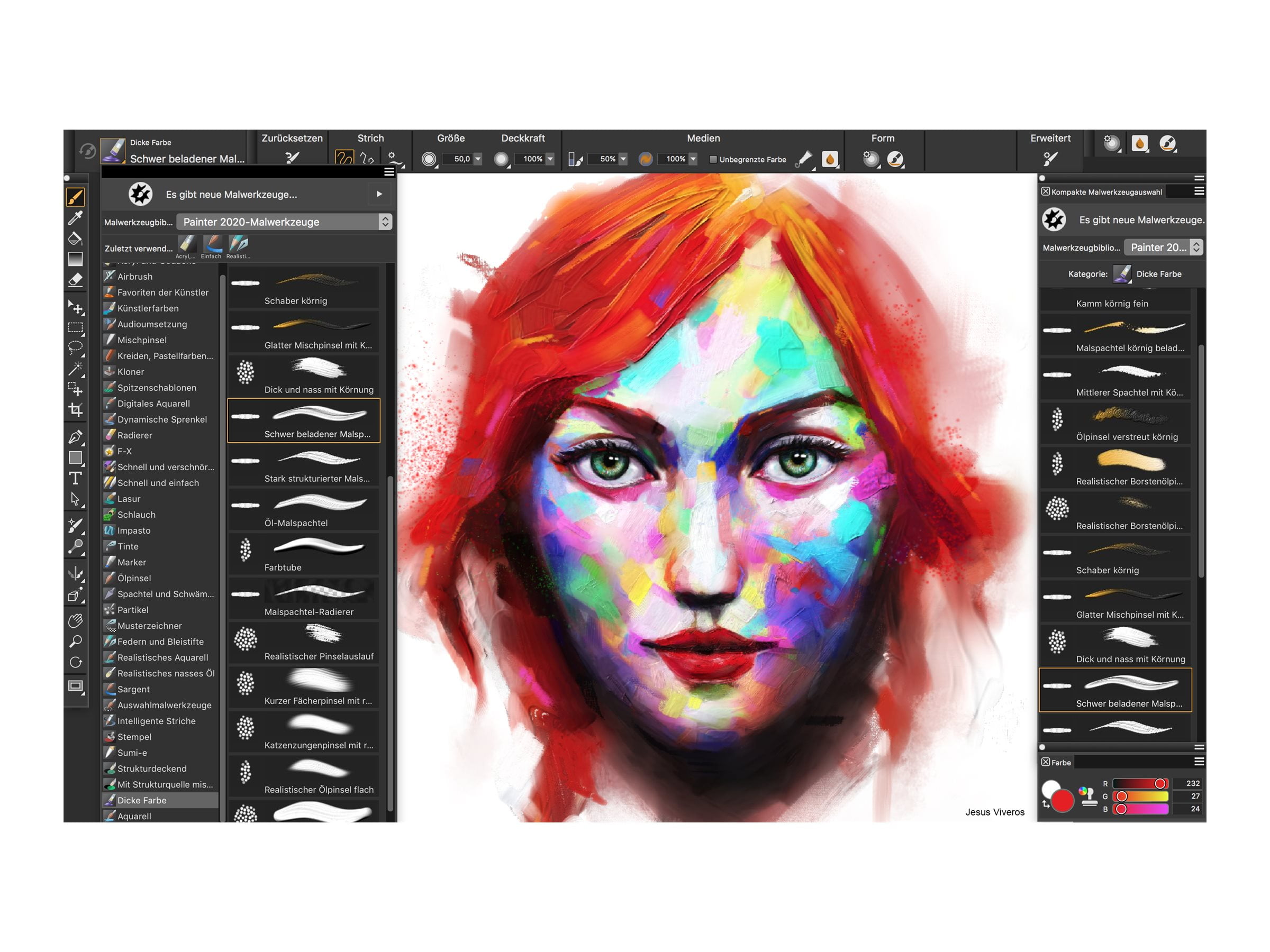Expand the Es gibt neue Malwerkzeuge arrow
The image size is (1270, 952).
point(379,194)
